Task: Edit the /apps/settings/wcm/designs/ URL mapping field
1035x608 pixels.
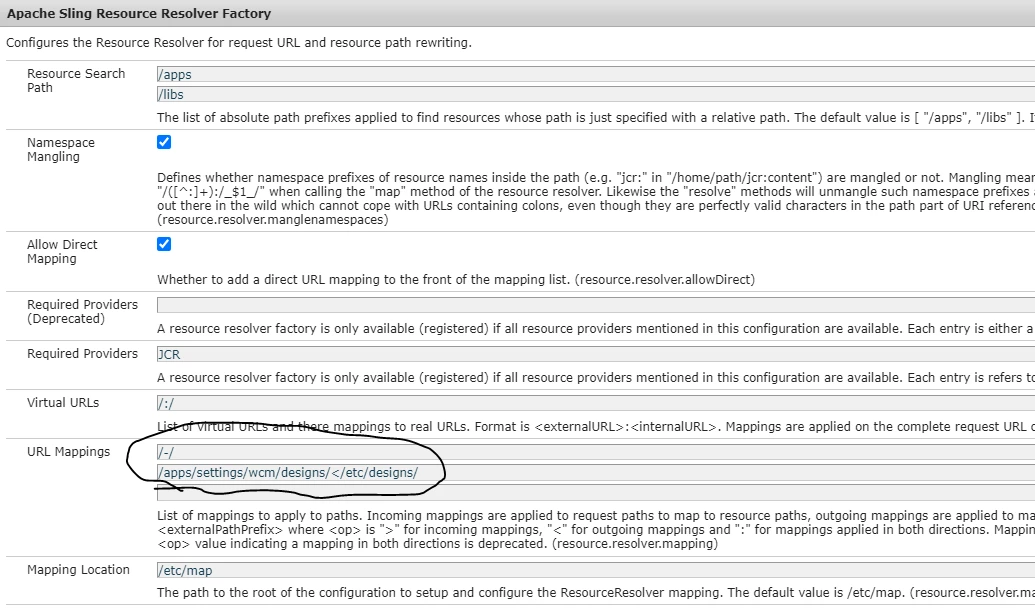Action: coord(595,472)
